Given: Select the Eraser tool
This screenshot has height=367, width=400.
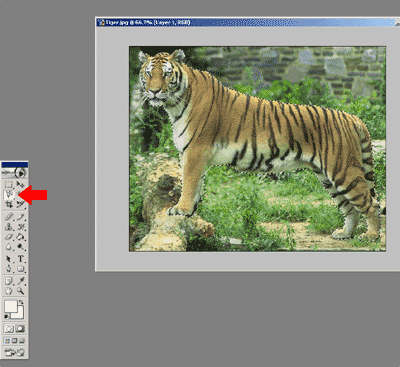Looking at the screenshot, I should [x=9, y=237].
